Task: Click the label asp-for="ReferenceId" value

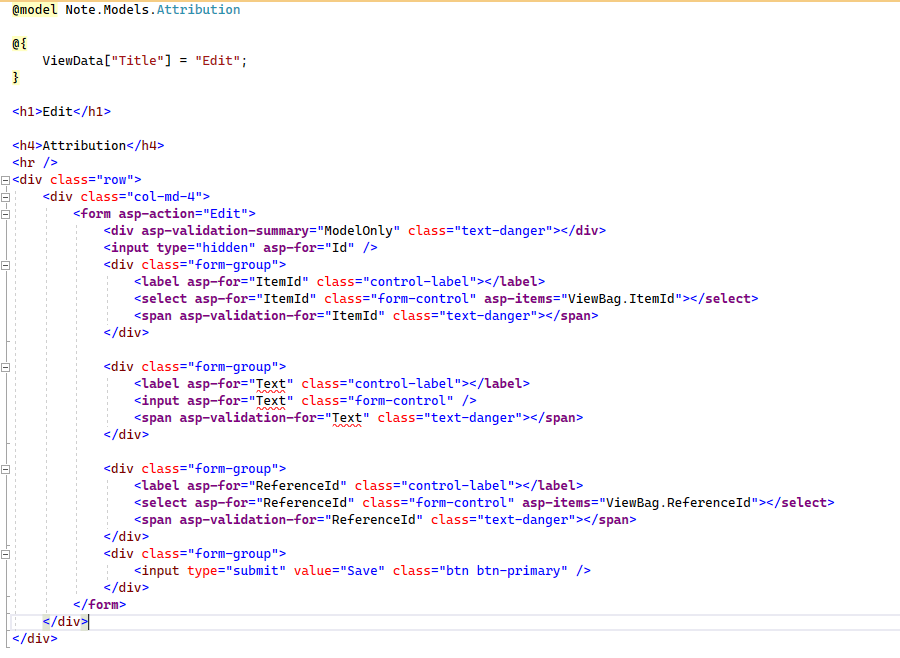Action: tap(297, 486)
